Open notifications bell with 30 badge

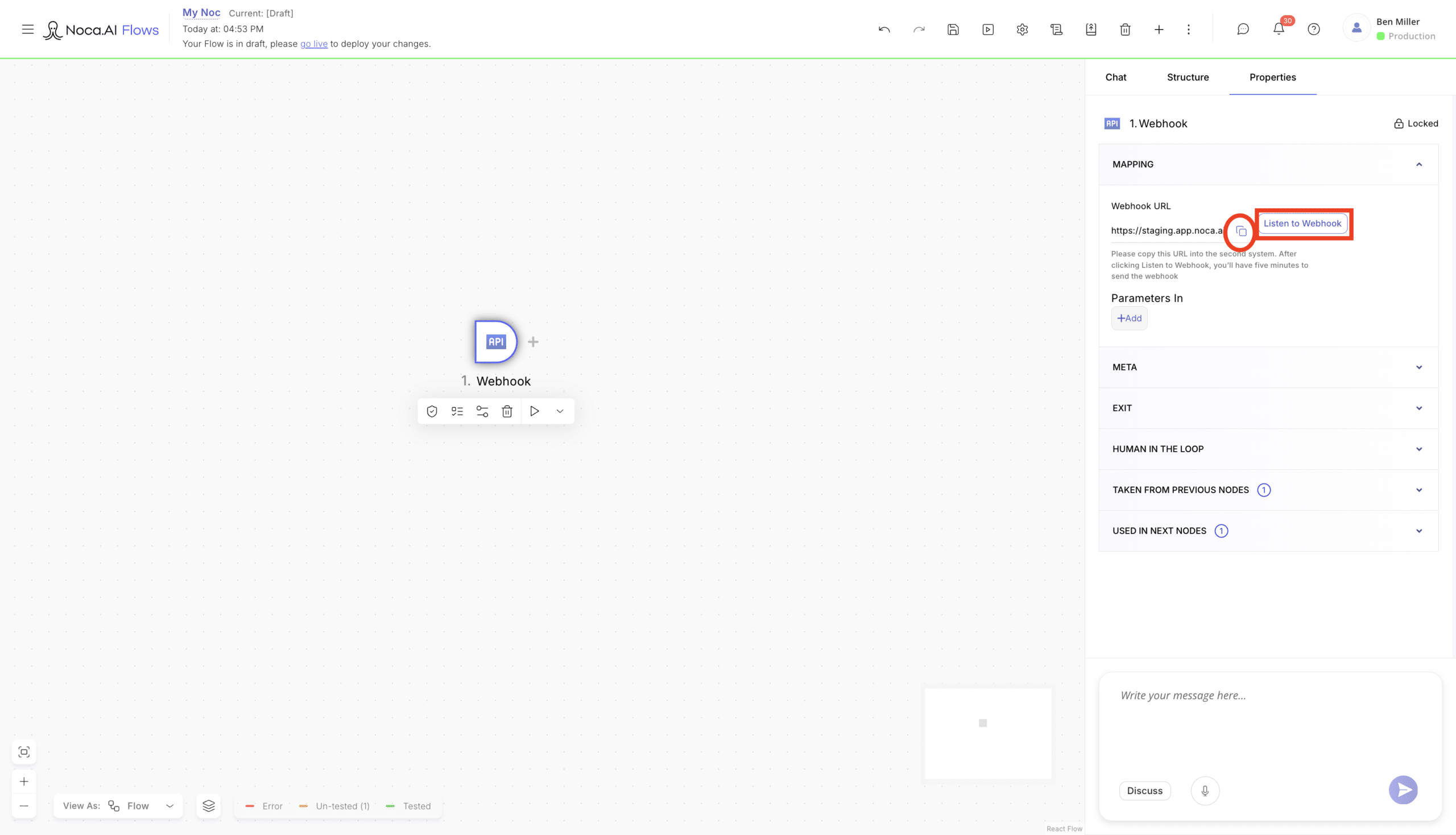click(1279, 28)
